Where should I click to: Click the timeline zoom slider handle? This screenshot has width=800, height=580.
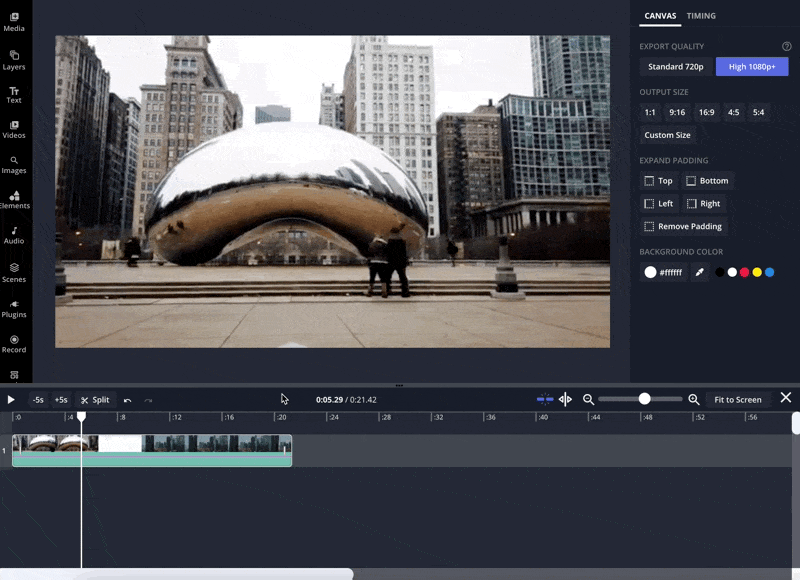tap(645, 399)
